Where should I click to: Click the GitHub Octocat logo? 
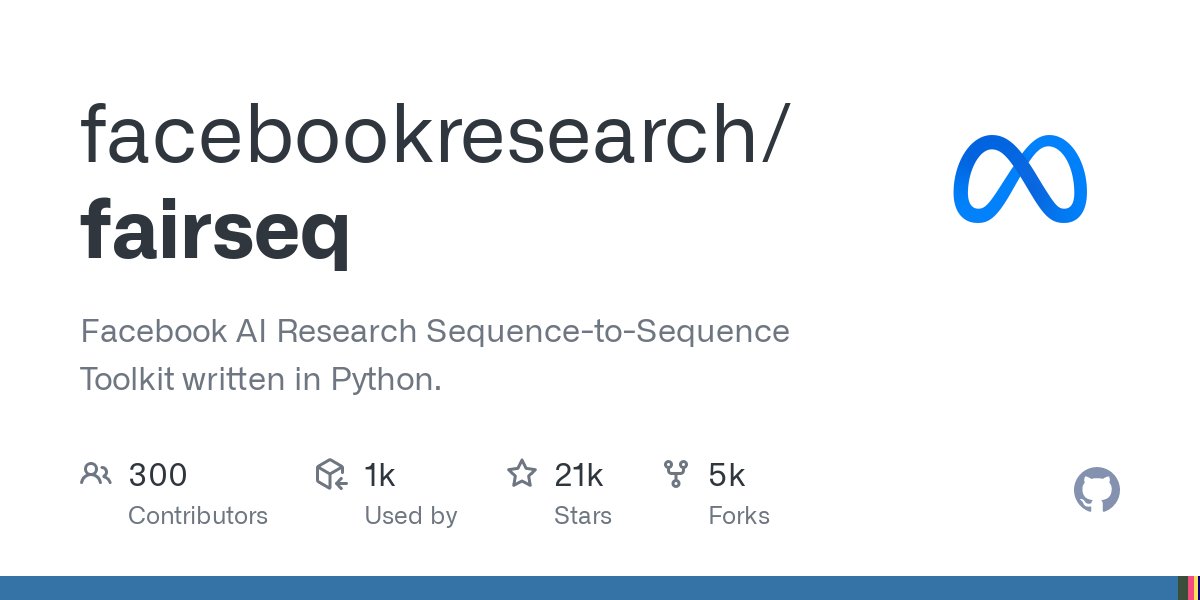click(1096, 491)
